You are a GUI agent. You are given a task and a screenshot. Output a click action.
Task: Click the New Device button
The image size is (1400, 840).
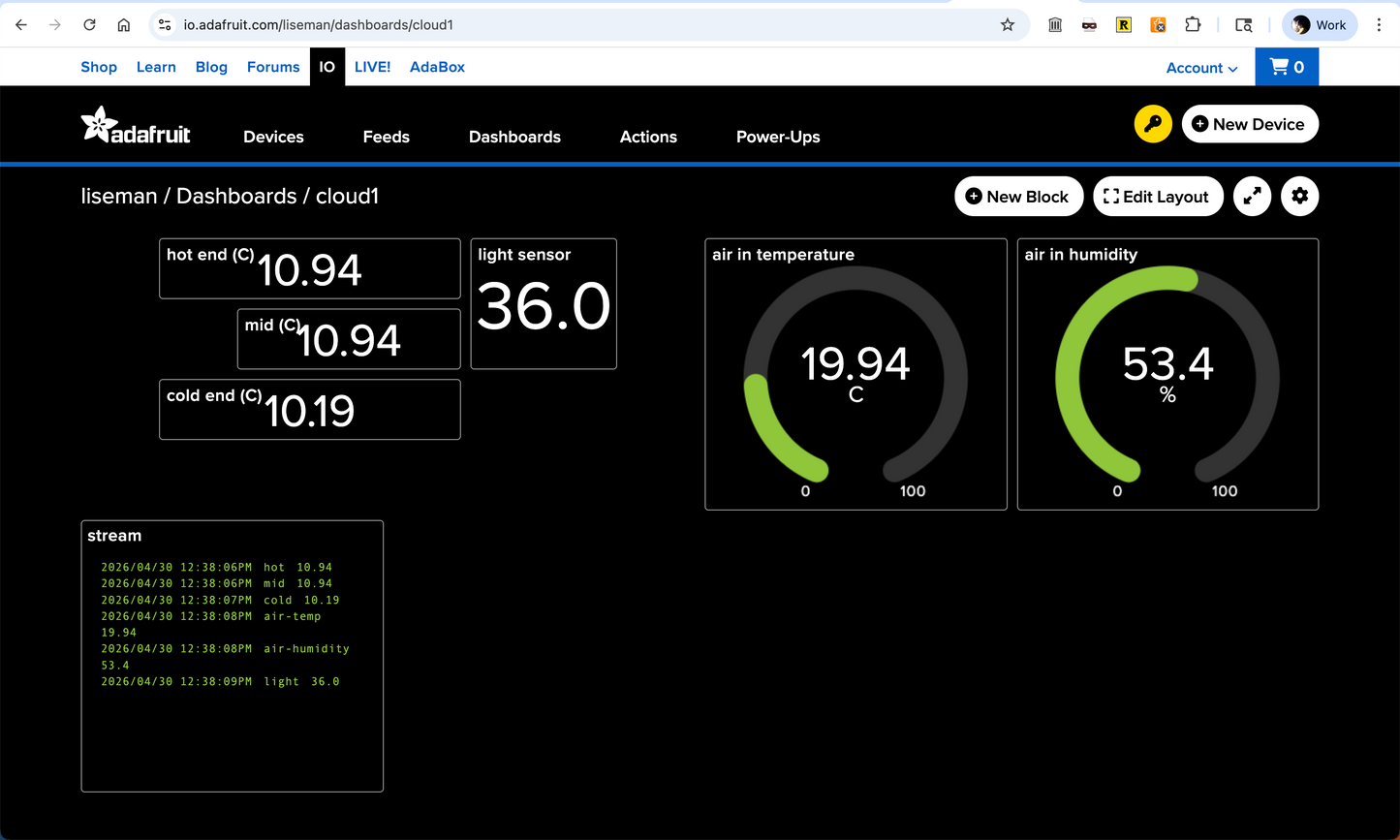pyautogui.click(x=1250, y=124)
